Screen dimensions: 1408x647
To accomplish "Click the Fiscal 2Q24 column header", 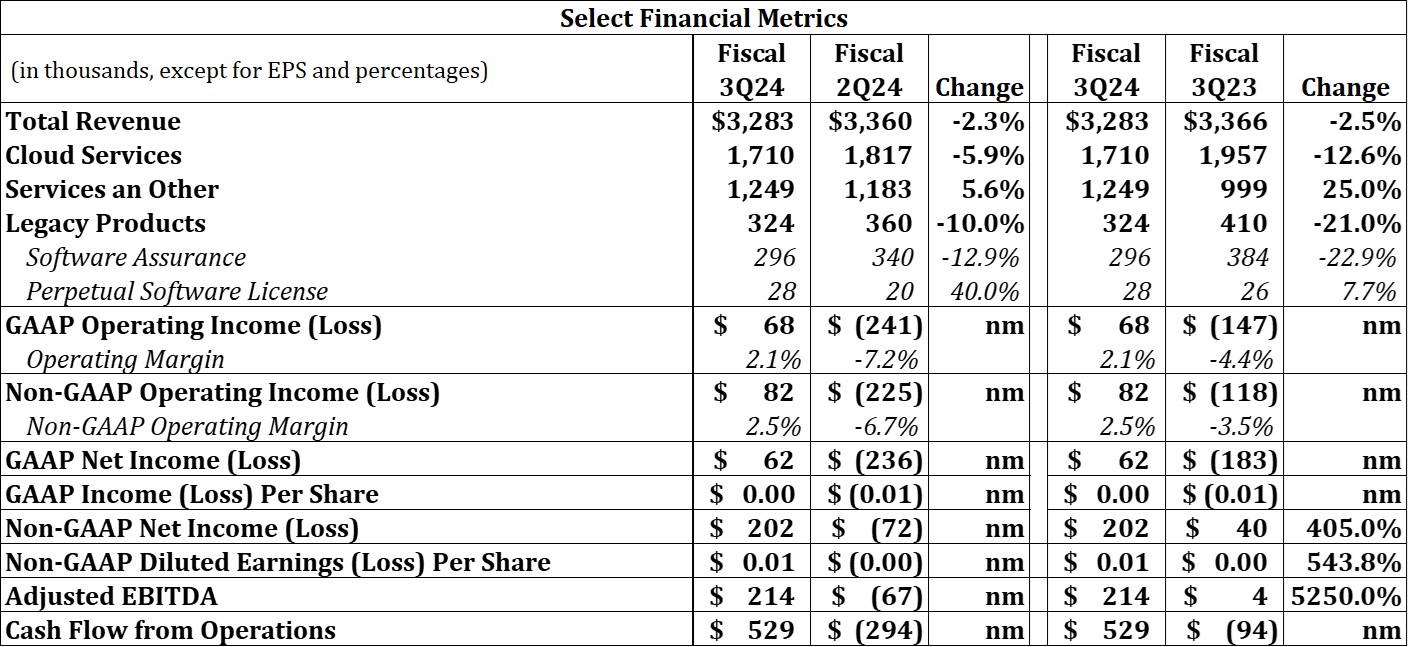I will click(869, 70).
